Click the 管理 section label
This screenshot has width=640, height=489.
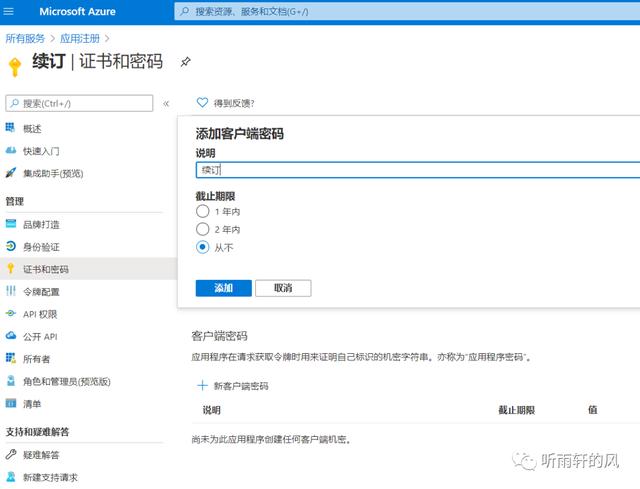coord(15,201)
